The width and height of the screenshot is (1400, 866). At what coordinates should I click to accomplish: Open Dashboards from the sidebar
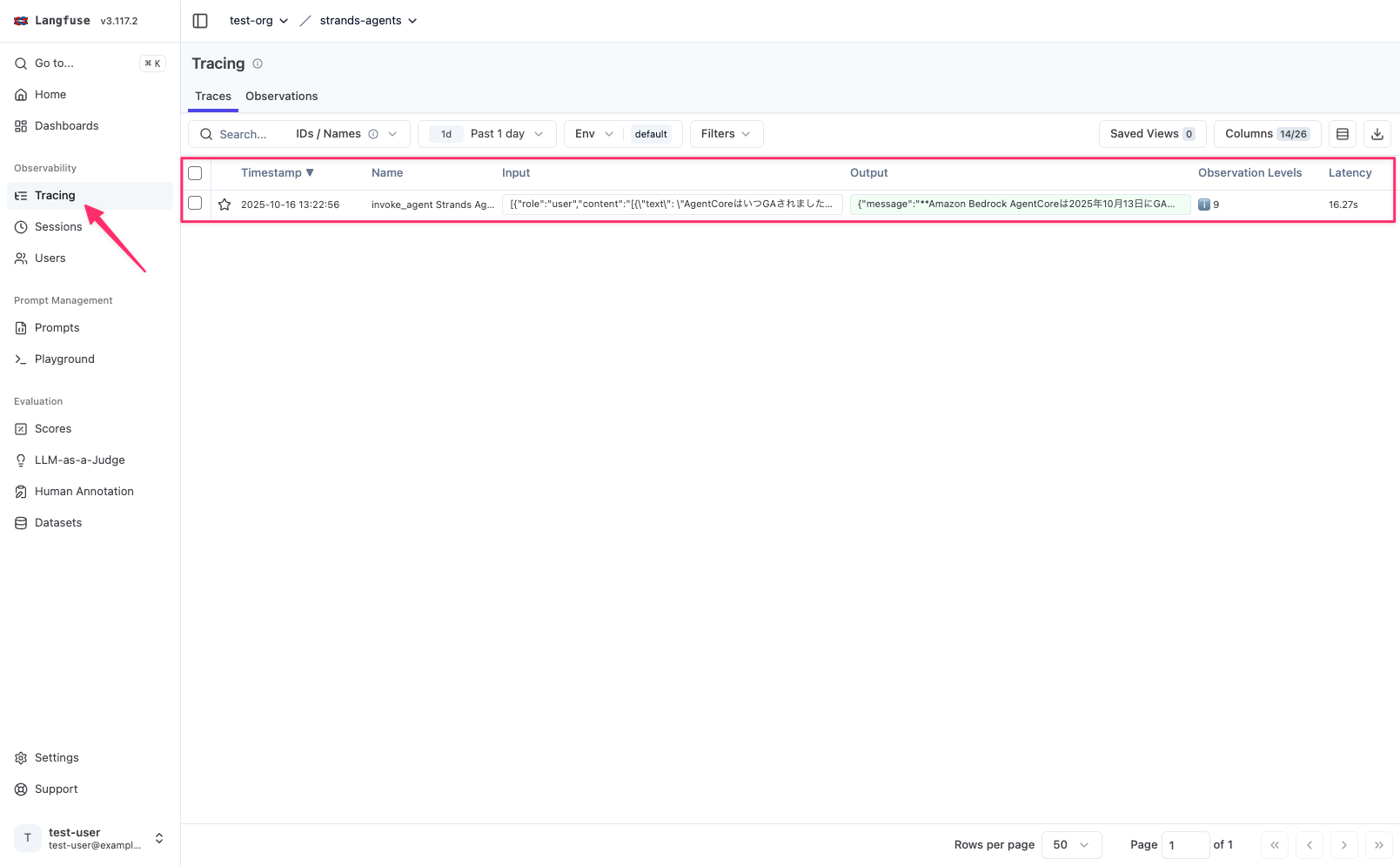coord(66,126)
